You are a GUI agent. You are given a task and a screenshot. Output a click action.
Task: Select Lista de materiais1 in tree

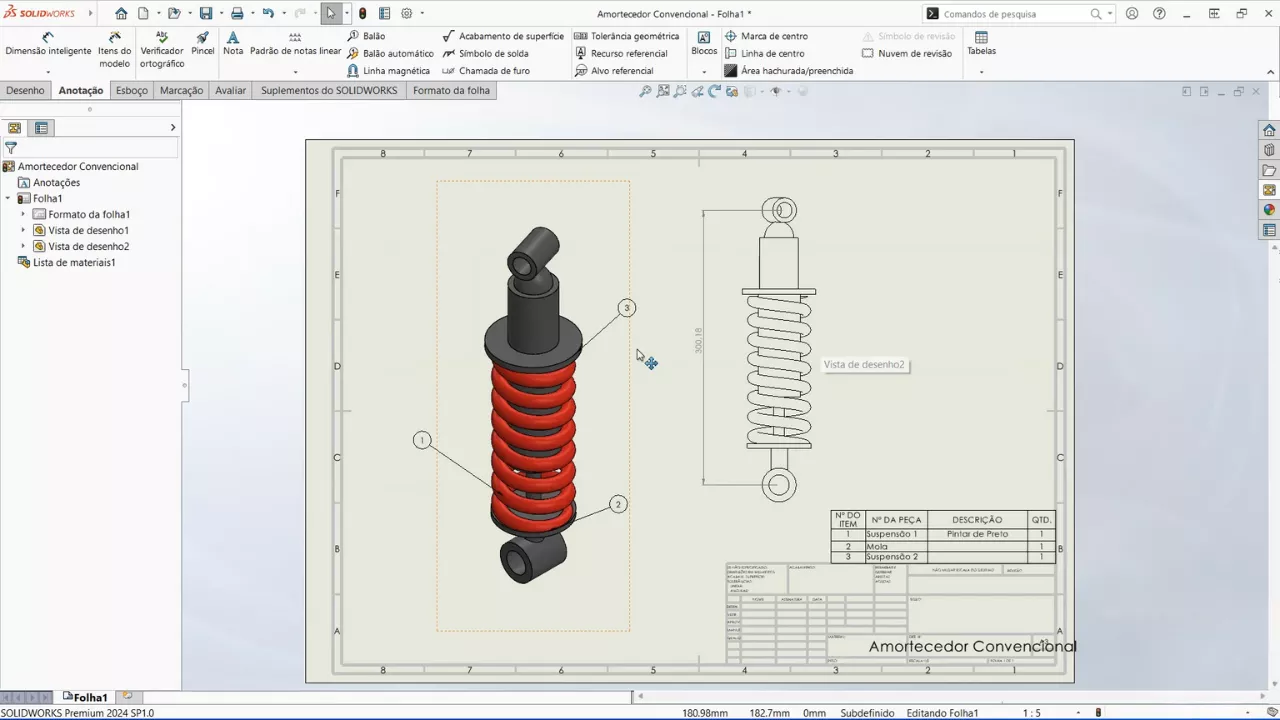(73, 263)
